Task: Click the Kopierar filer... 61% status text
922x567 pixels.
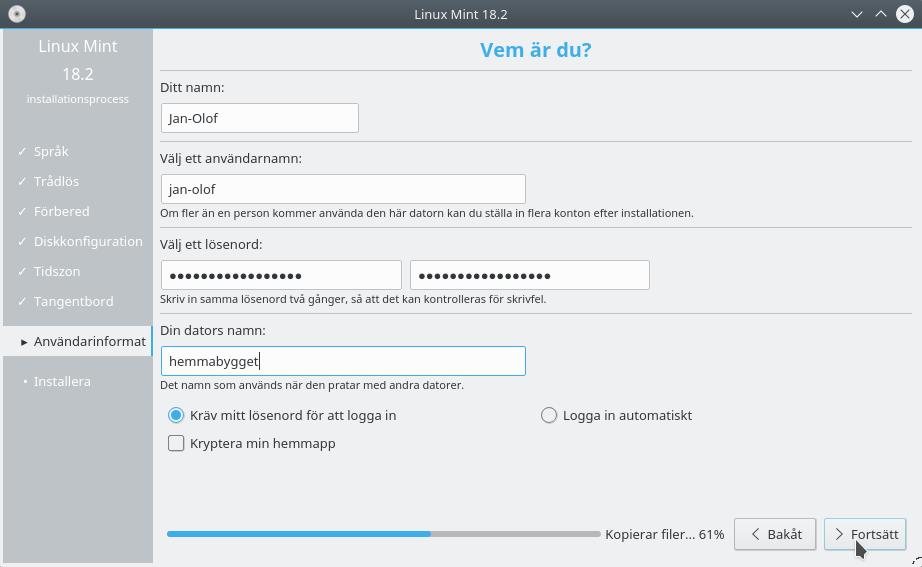Action: pos(664,534)
